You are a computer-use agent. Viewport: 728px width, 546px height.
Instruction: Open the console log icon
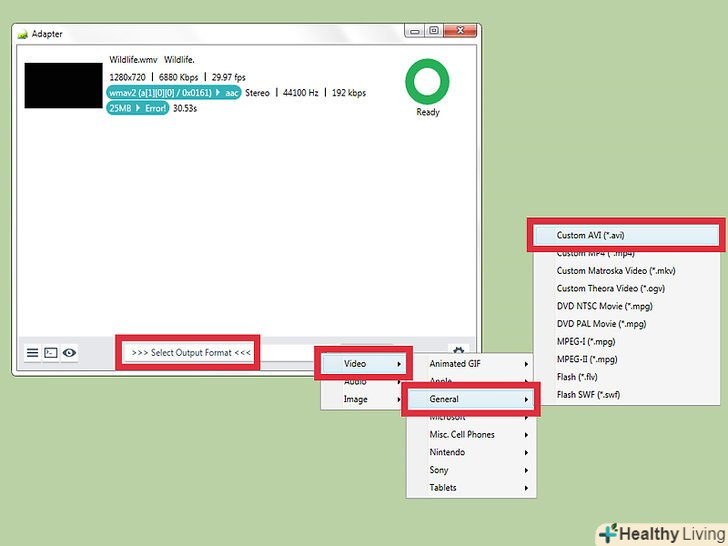(51, 353)
